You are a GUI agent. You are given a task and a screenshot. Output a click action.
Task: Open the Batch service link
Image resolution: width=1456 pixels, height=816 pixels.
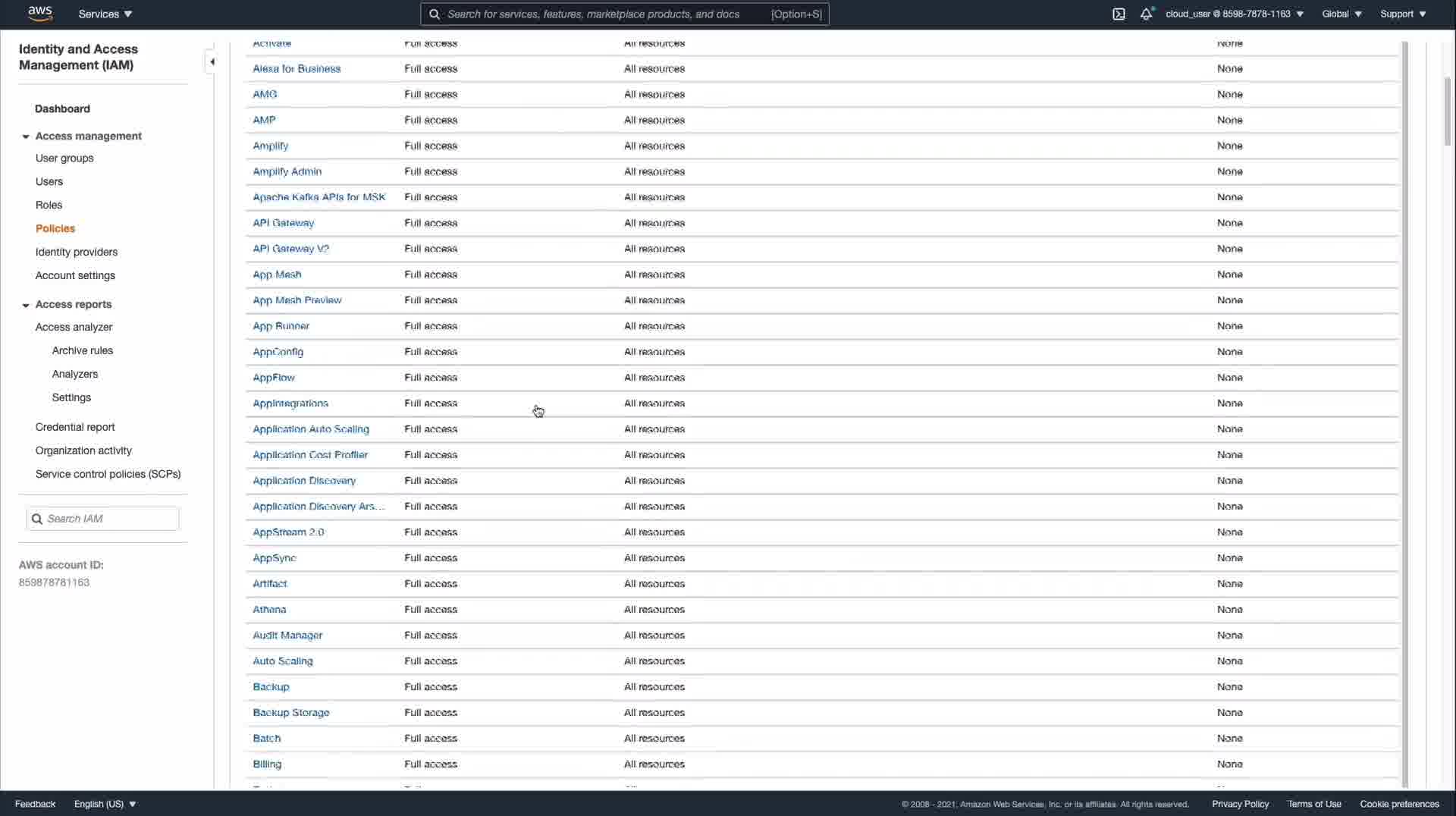pos(267,739)
